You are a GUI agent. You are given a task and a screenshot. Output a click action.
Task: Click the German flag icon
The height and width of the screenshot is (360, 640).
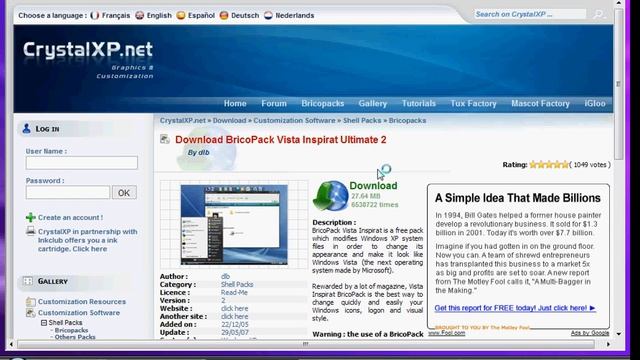pos(224,16)
